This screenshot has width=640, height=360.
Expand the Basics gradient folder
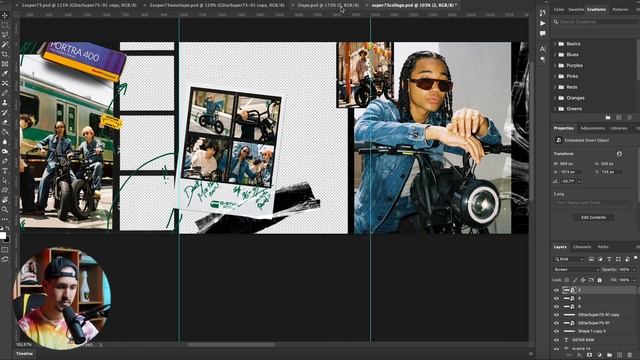click(x=555, y=44)
